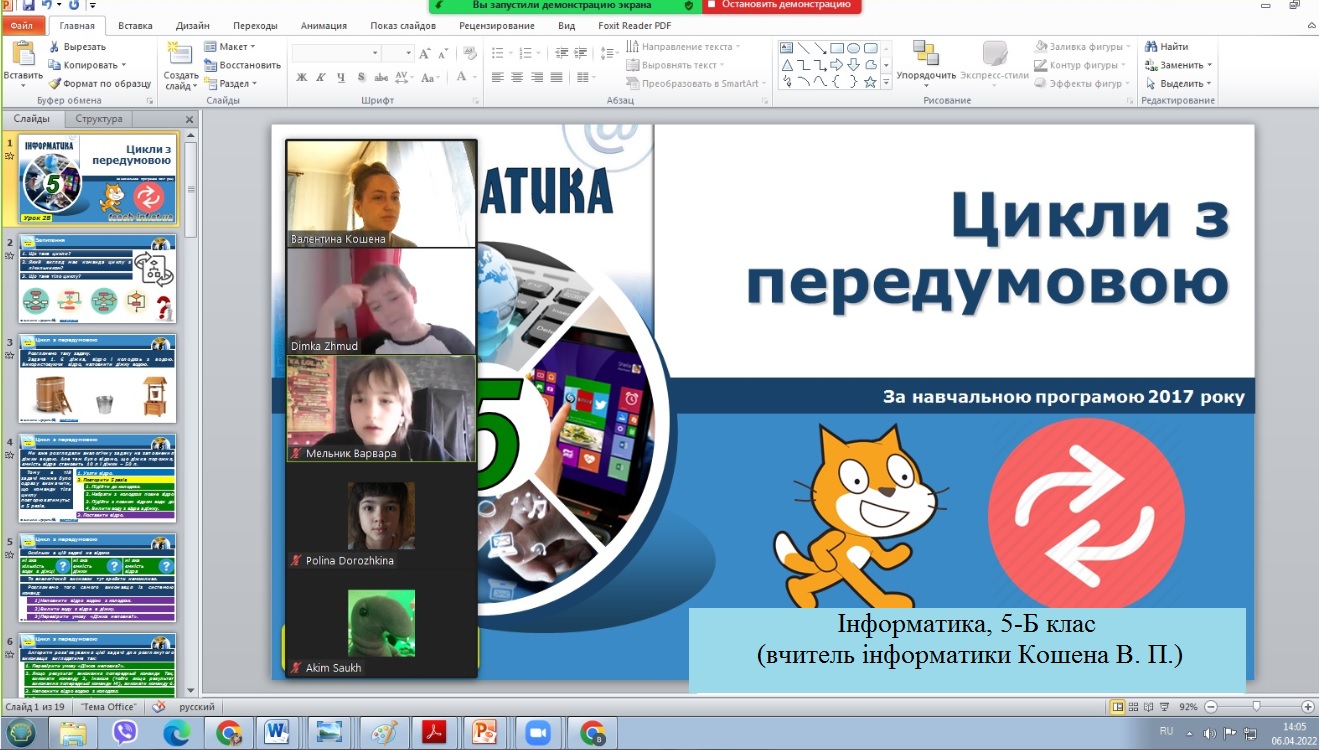Expand the Section (Раздел) dropdown

[x=232, y=84]
